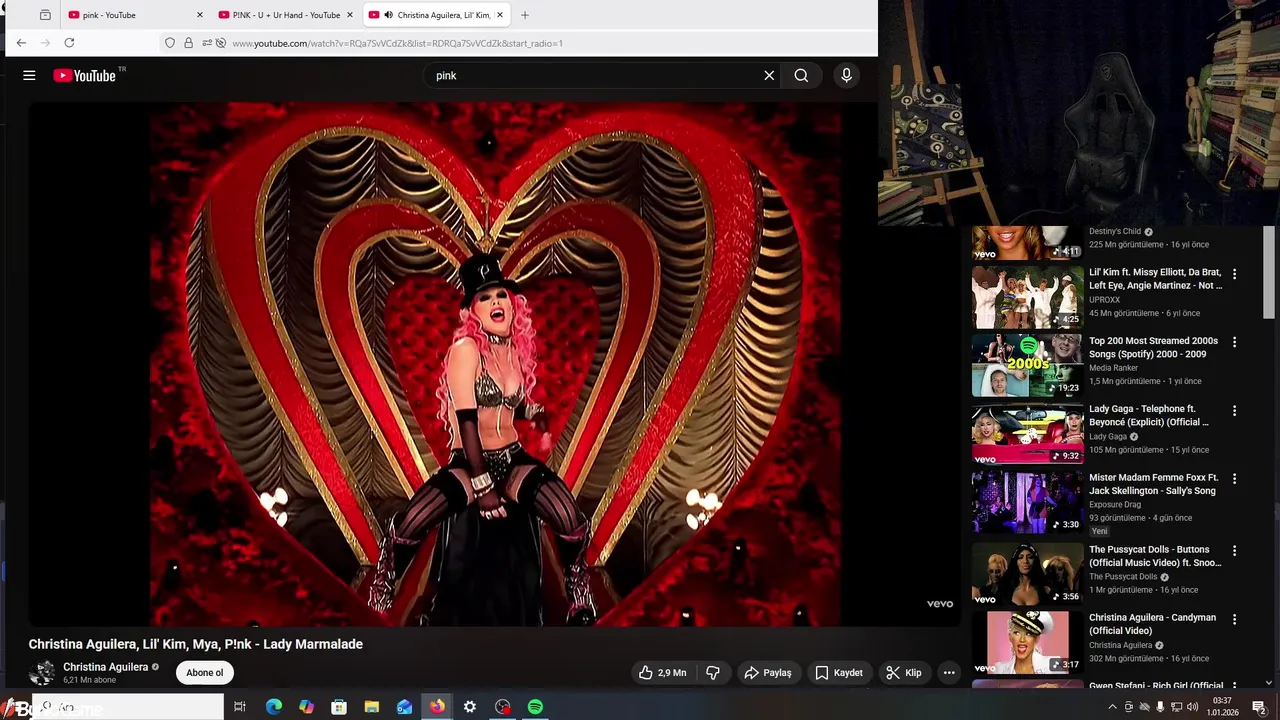
Task: Open 'The Pussycat Dolls - Buttons' title
Action: [x=1155, y=556]
